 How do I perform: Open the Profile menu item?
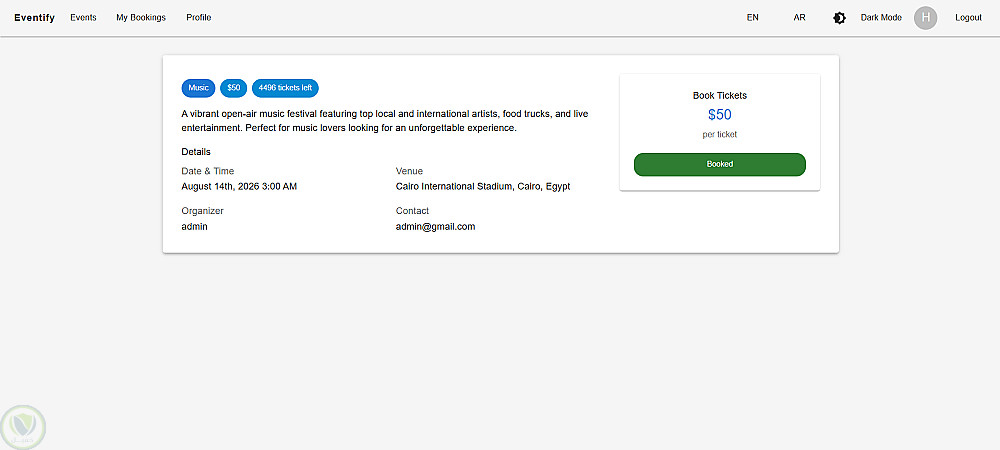[199, 17]
